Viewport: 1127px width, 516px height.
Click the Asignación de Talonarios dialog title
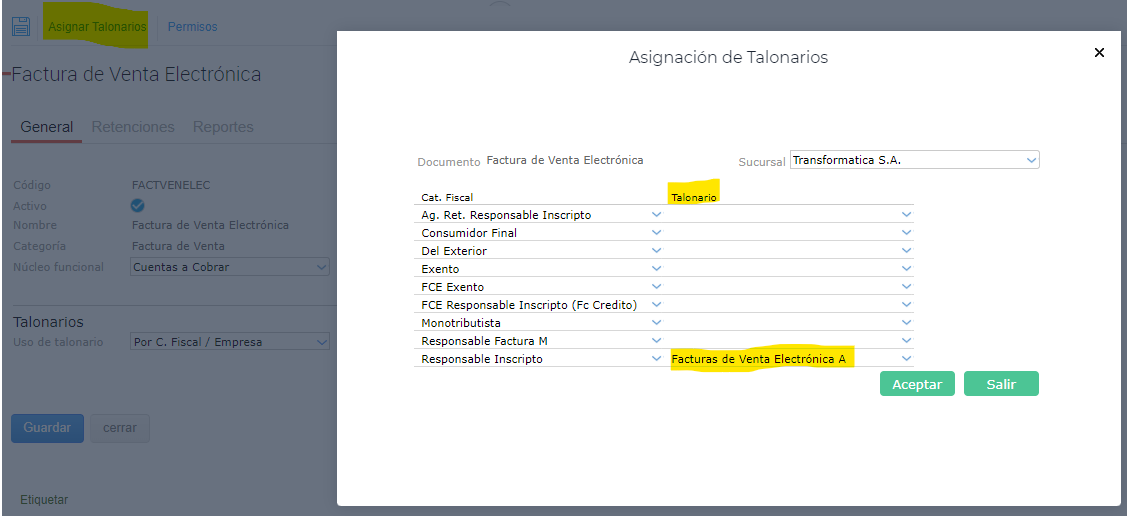click(728, 57)
